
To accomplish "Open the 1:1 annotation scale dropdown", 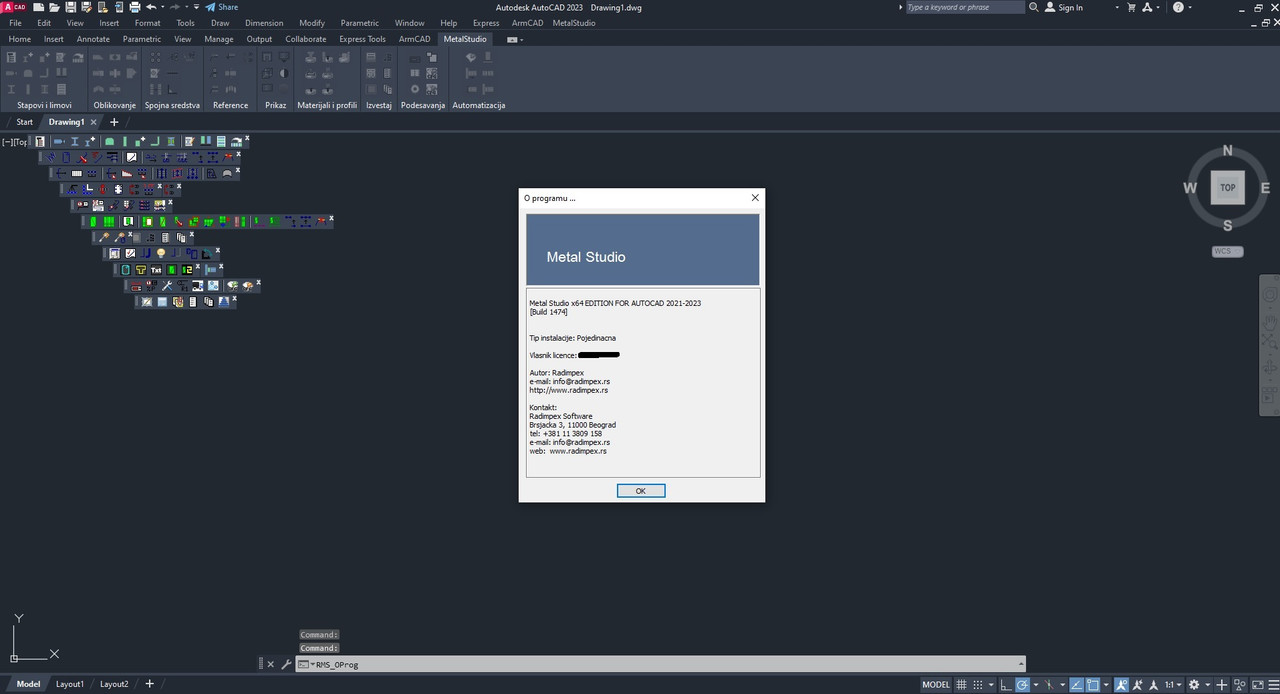I will coord(1173,684).
